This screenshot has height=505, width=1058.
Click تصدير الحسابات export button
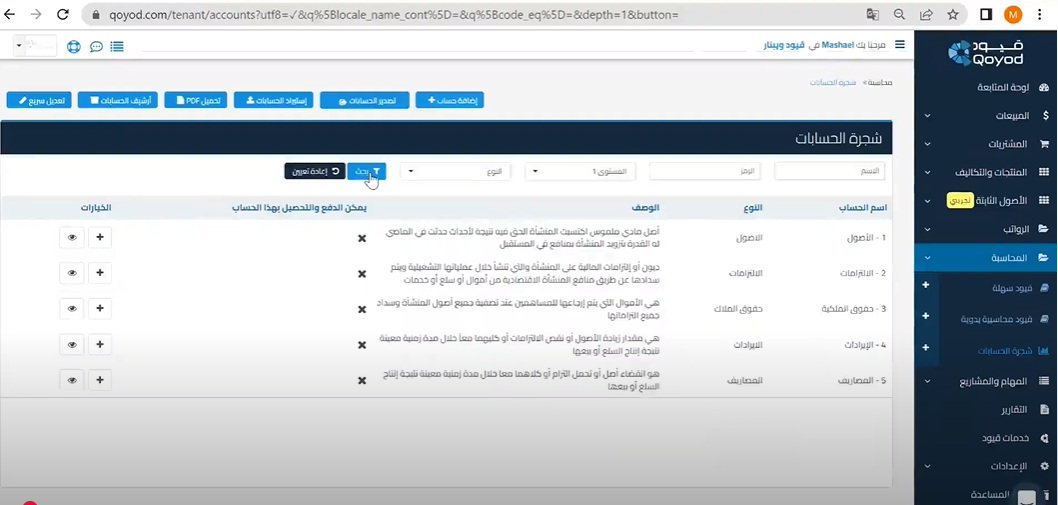pyautogui.click(x=364, y=101)
